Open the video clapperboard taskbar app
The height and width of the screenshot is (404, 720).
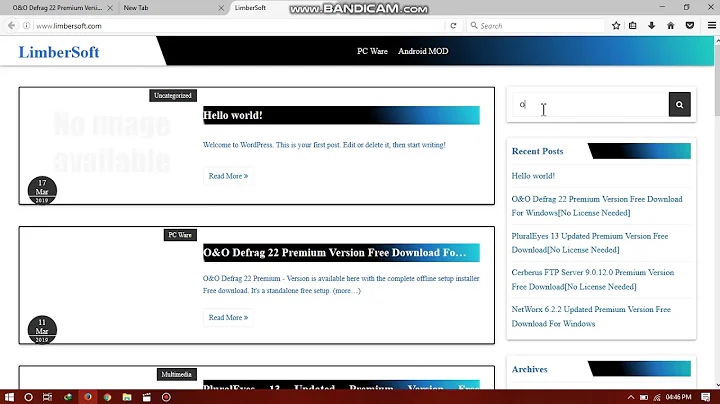click(x=146, y=397)
